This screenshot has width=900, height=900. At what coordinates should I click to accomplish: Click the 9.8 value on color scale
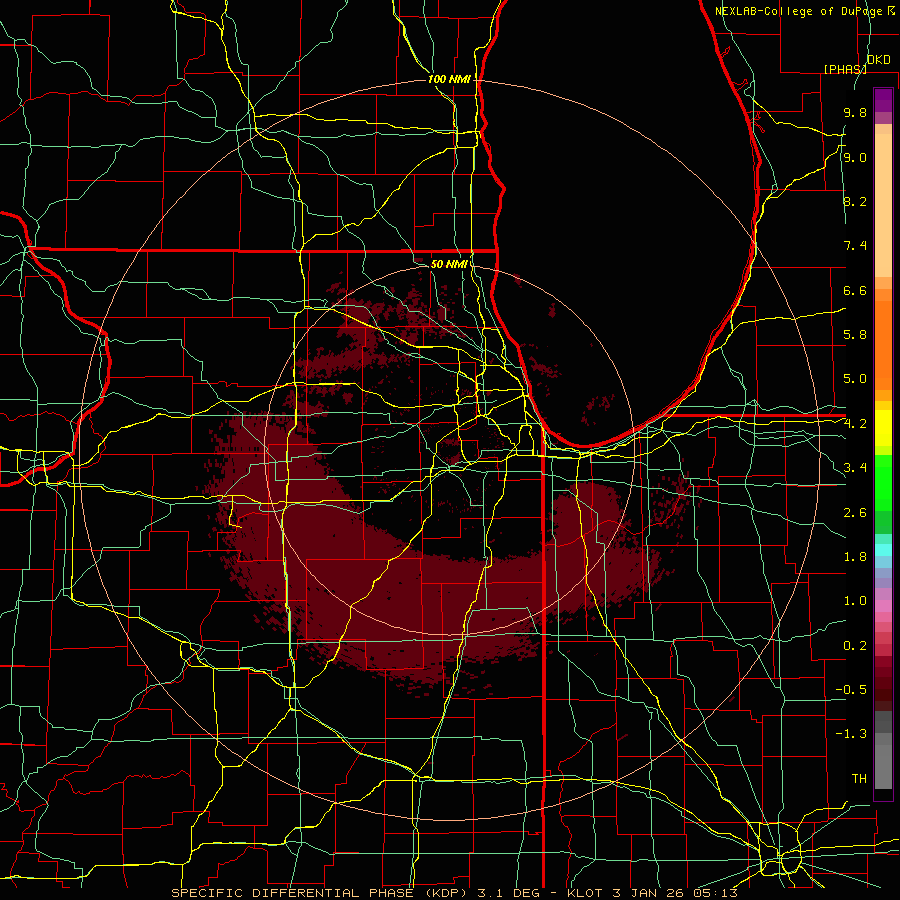(855, 112)
